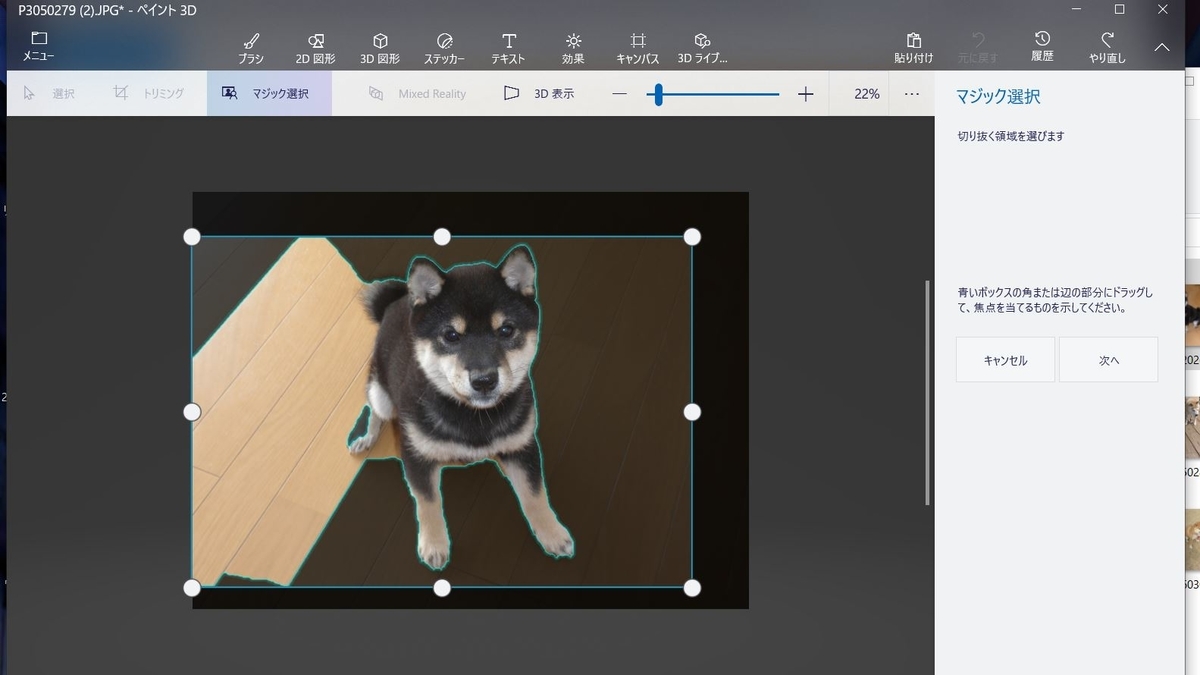Click the 元に戻す undo button
Screen dimensions: 1200x675
978,48
